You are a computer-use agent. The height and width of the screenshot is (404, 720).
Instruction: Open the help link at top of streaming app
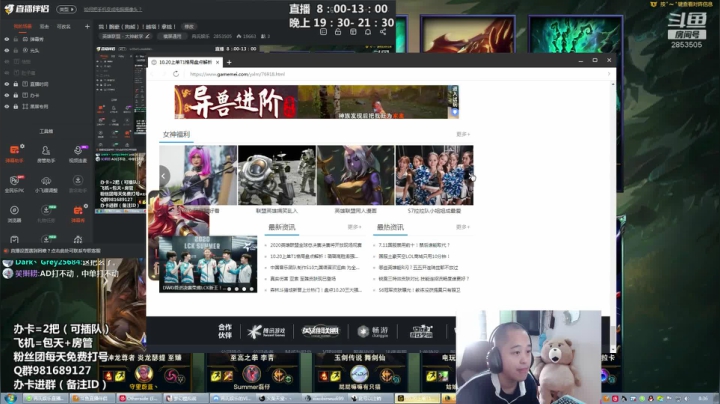[113, 9]
